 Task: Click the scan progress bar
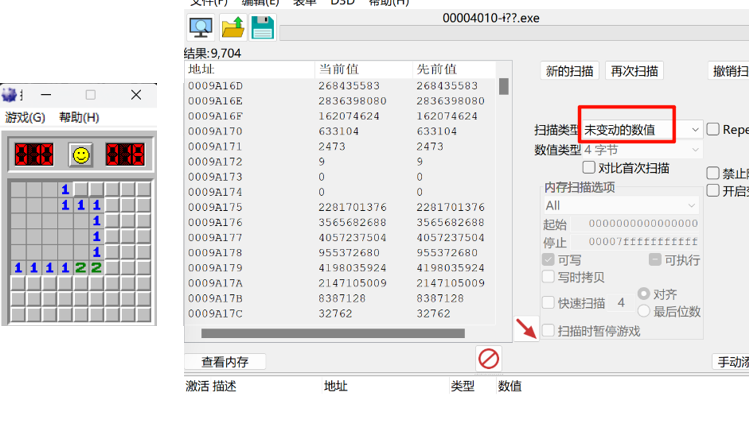pos(514,33)
